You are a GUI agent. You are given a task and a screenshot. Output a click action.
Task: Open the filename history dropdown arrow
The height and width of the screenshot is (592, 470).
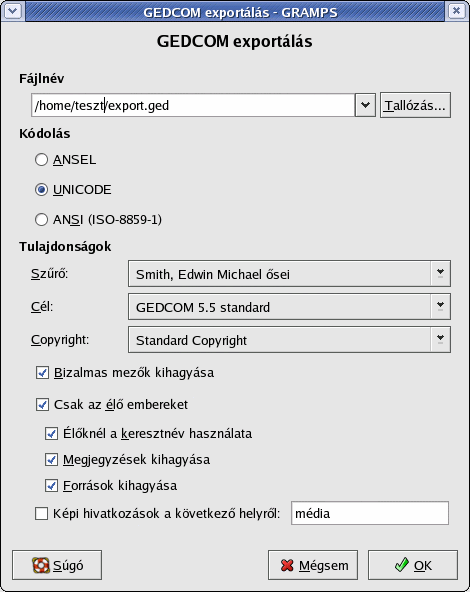[x=365, y=105]
